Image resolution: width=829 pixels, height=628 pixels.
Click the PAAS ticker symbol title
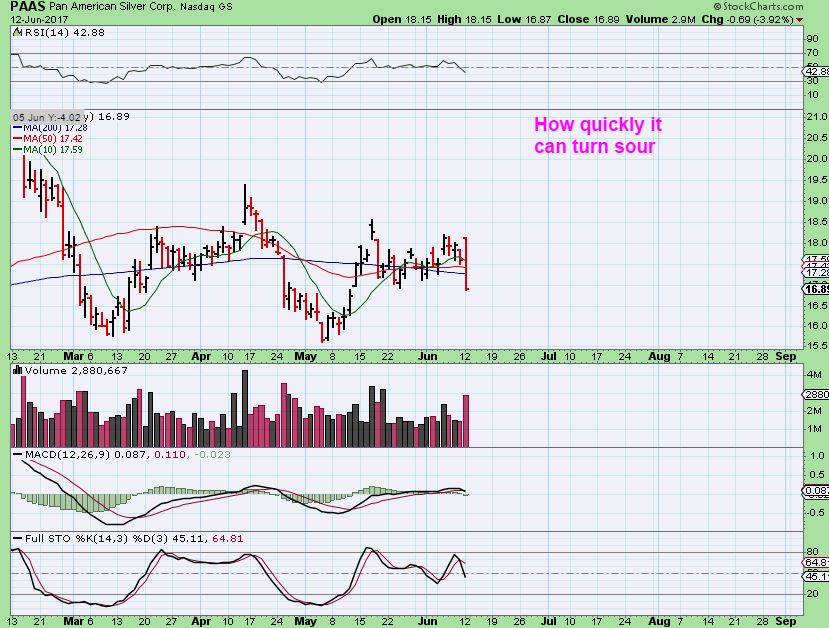tap(27, 7)
